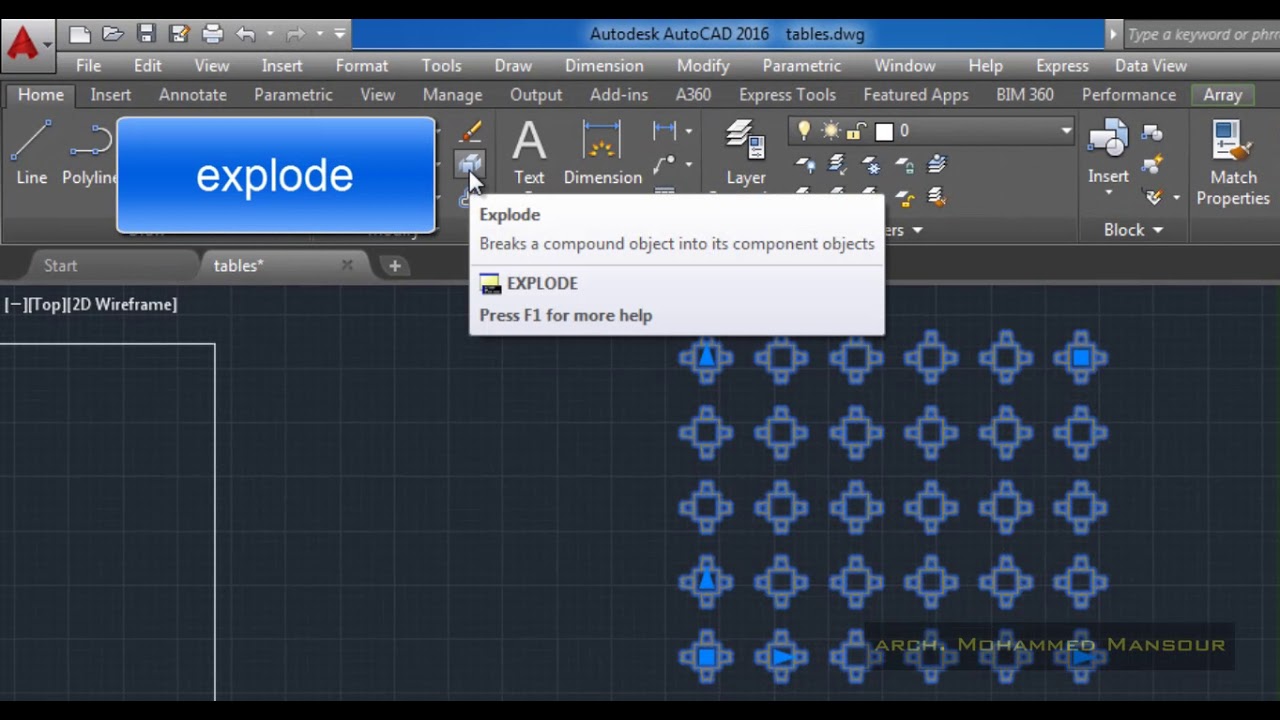
Task: Click the Block Editor icon
Action: pos(1152,164)
